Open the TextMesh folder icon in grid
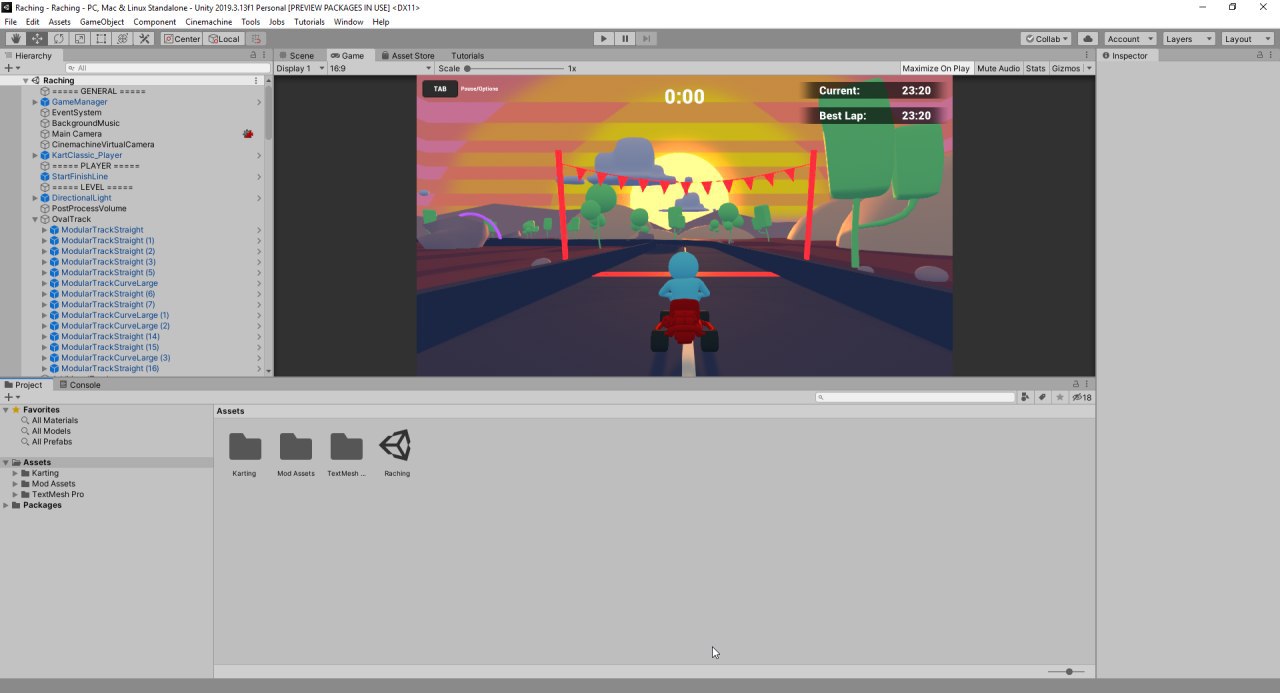The height and width of the screenshot is (693, 1280). point(346,446)
